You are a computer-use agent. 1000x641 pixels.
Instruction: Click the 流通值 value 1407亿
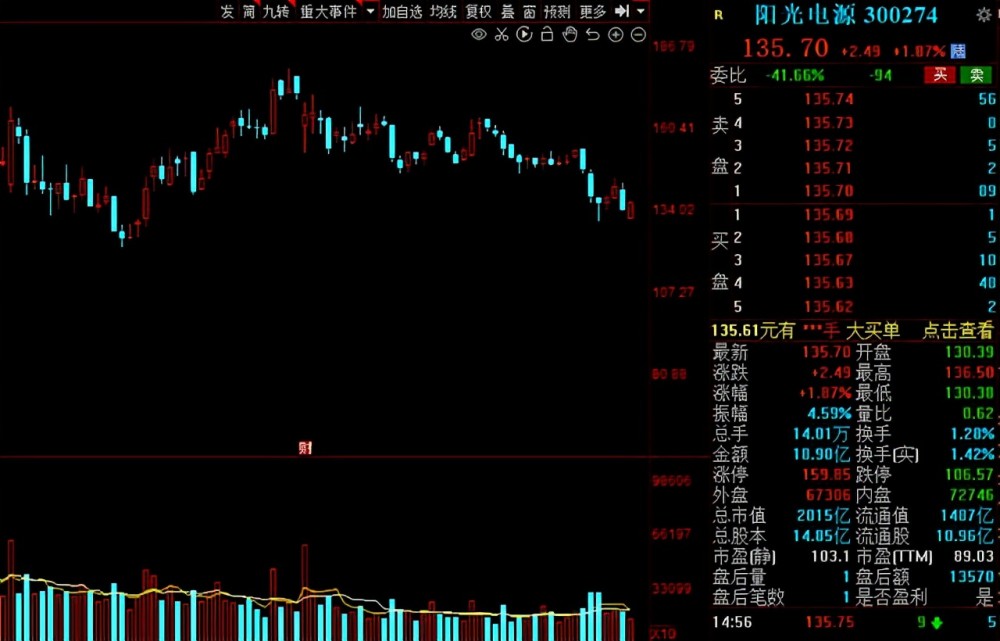(967, 515)
